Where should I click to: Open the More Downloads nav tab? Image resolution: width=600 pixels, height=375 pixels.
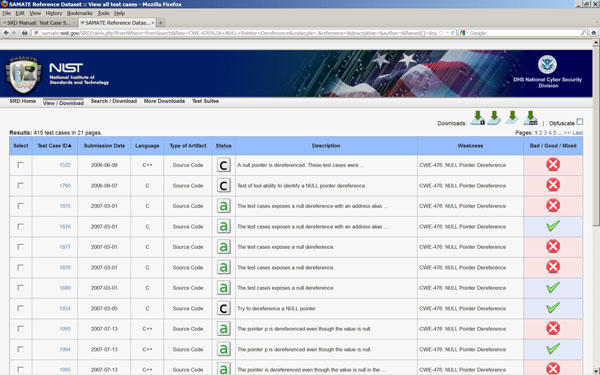[x=164, y=101]
